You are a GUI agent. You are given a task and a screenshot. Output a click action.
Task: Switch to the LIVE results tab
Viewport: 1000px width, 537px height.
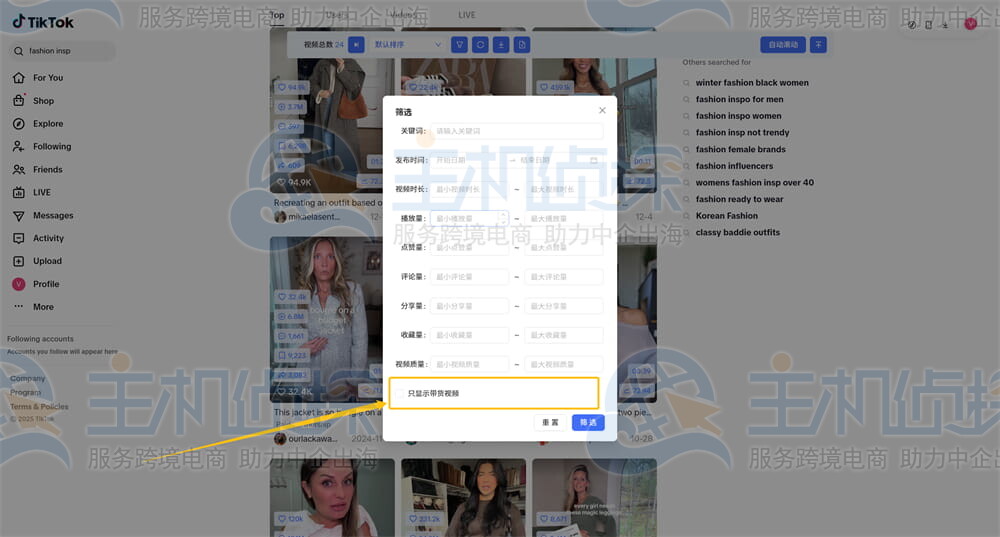coord(466,15)
